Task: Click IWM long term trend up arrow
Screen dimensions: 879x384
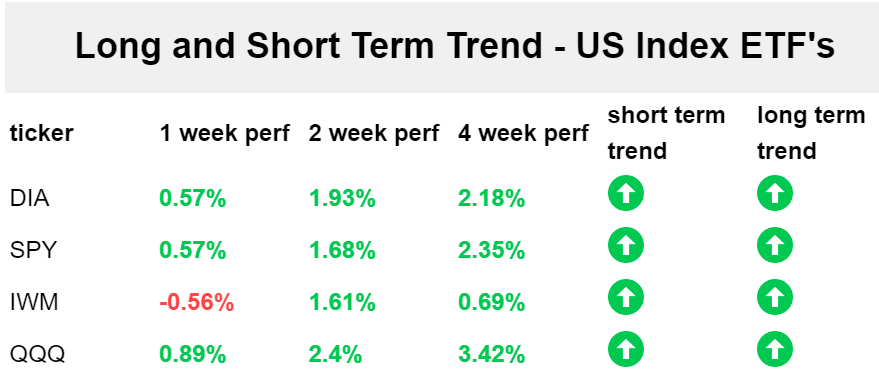Action: click(x=775, y=297)
